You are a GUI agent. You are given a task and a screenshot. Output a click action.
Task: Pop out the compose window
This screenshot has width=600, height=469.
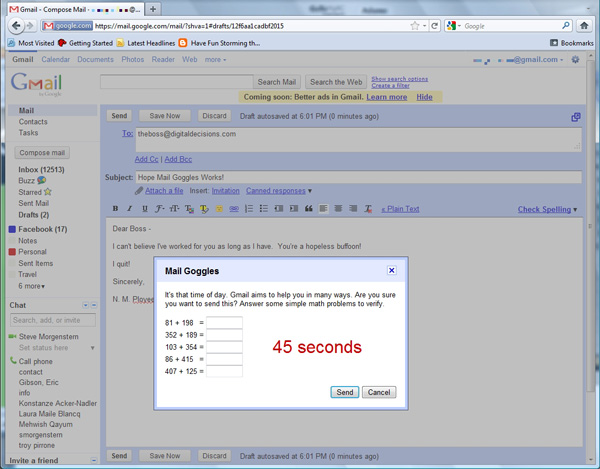[x=576, y=117]
